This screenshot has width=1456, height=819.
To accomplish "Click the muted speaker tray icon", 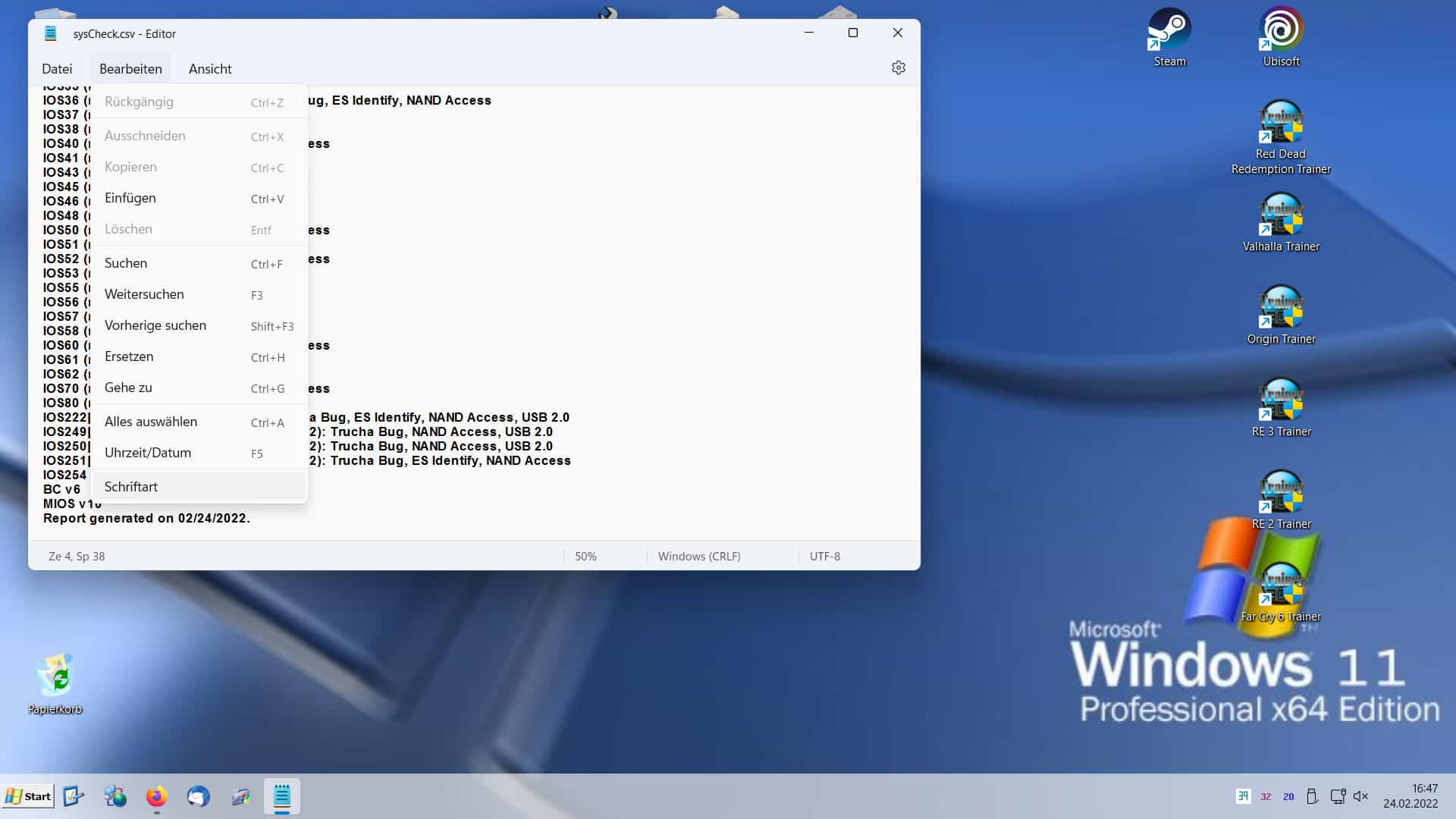I will point(1360,796).
